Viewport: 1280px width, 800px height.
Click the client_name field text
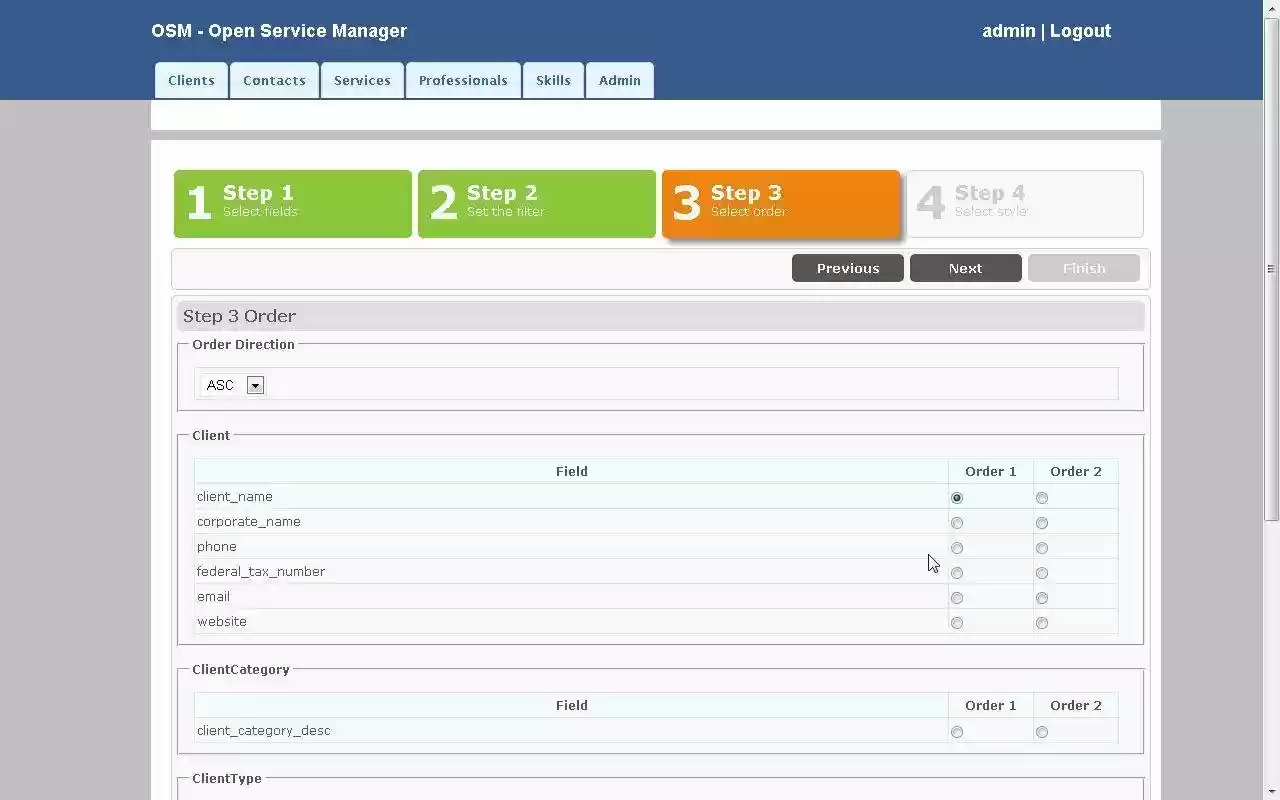point(234,496)
